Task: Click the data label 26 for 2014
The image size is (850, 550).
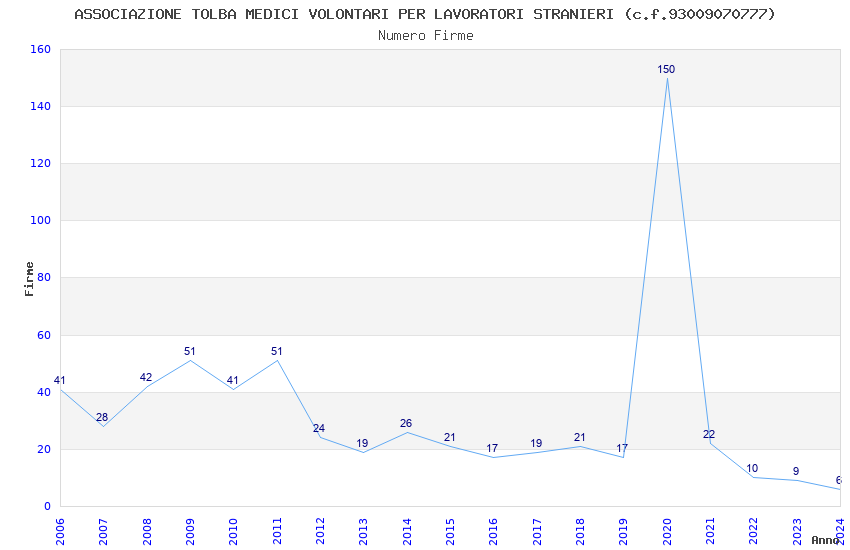Action: (406, 423)
